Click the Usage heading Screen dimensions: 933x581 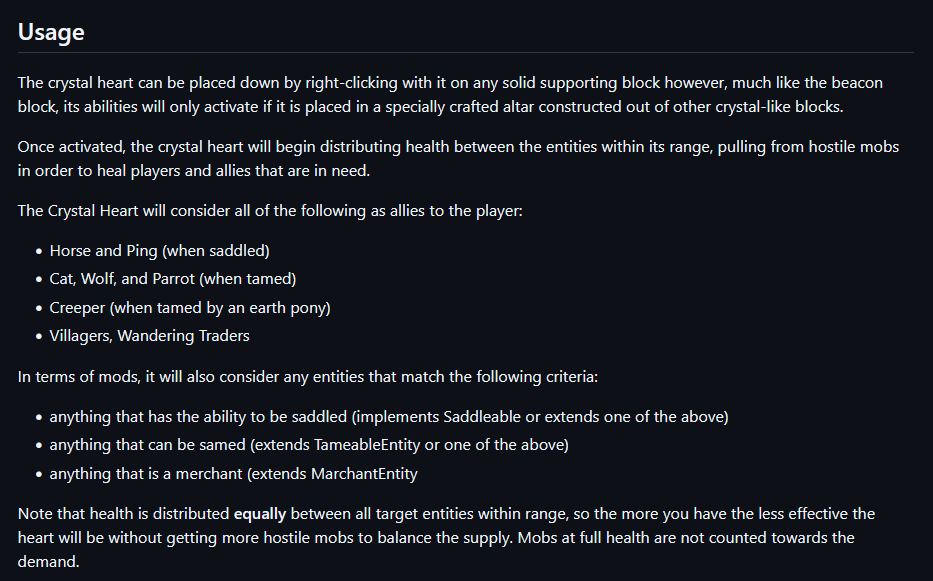[x=51, y=32]
